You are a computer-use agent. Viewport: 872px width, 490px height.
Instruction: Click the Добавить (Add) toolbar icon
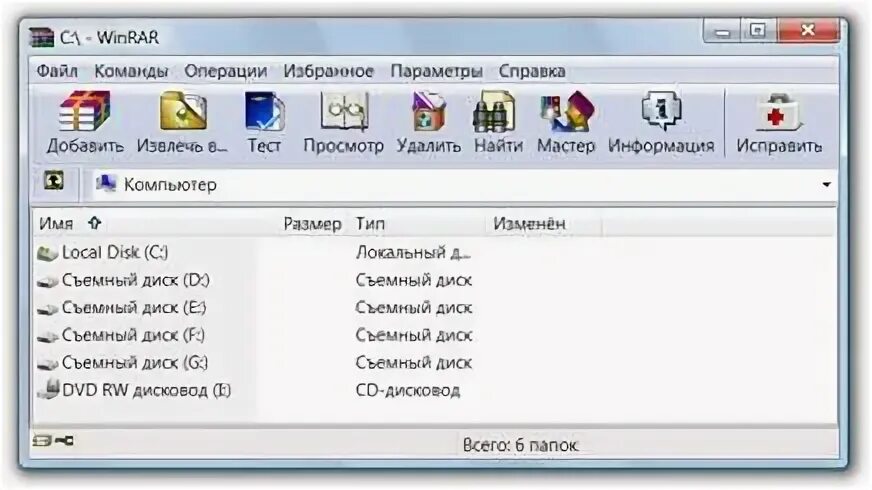[x=85, y=122]
